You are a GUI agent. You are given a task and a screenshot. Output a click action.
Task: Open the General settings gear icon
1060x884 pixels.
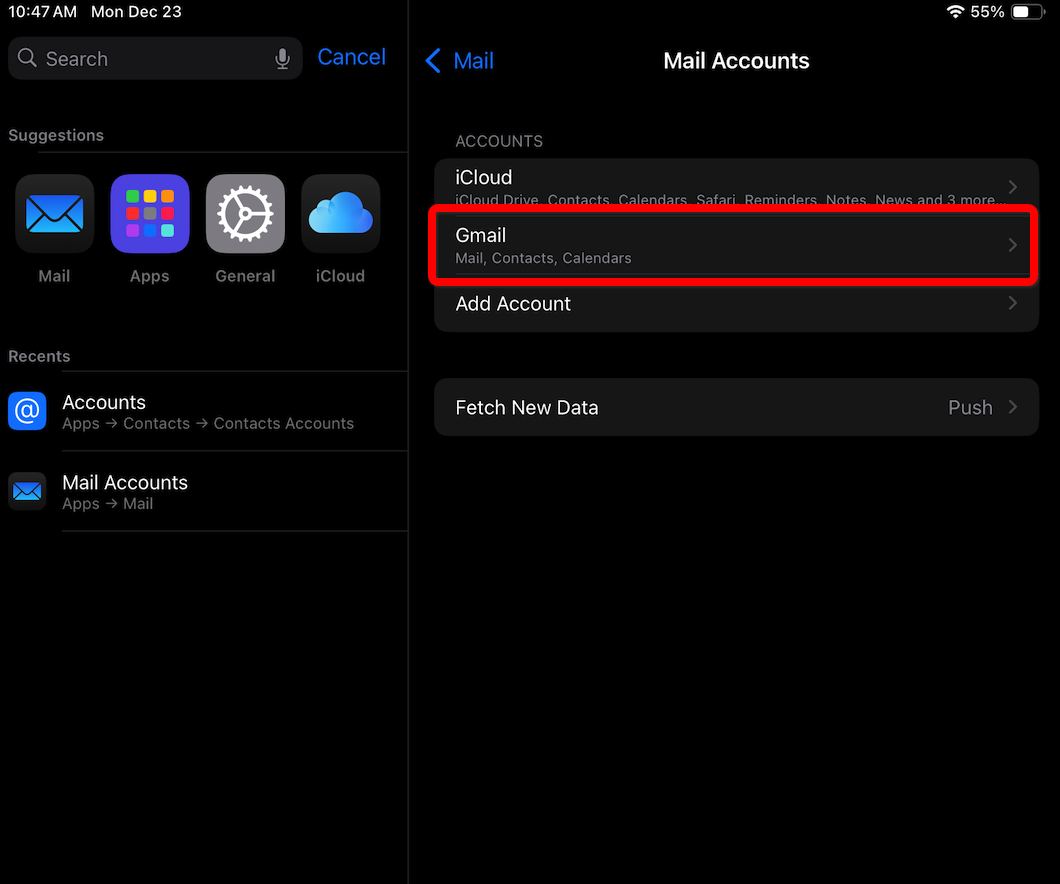(245, 214)
